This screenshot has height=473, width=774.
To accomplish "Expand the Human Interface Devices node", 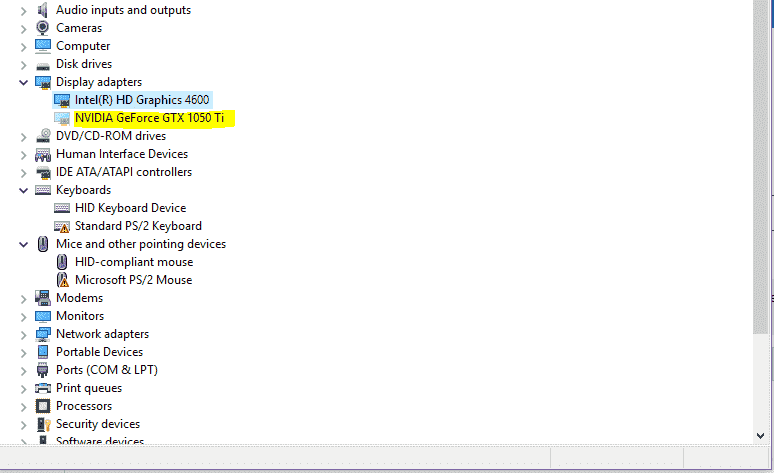I will point(23,156).
